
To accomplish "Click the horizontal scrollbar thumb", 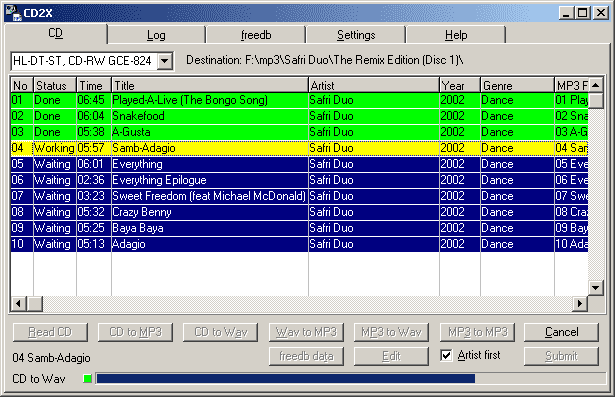I will (35, 304).
